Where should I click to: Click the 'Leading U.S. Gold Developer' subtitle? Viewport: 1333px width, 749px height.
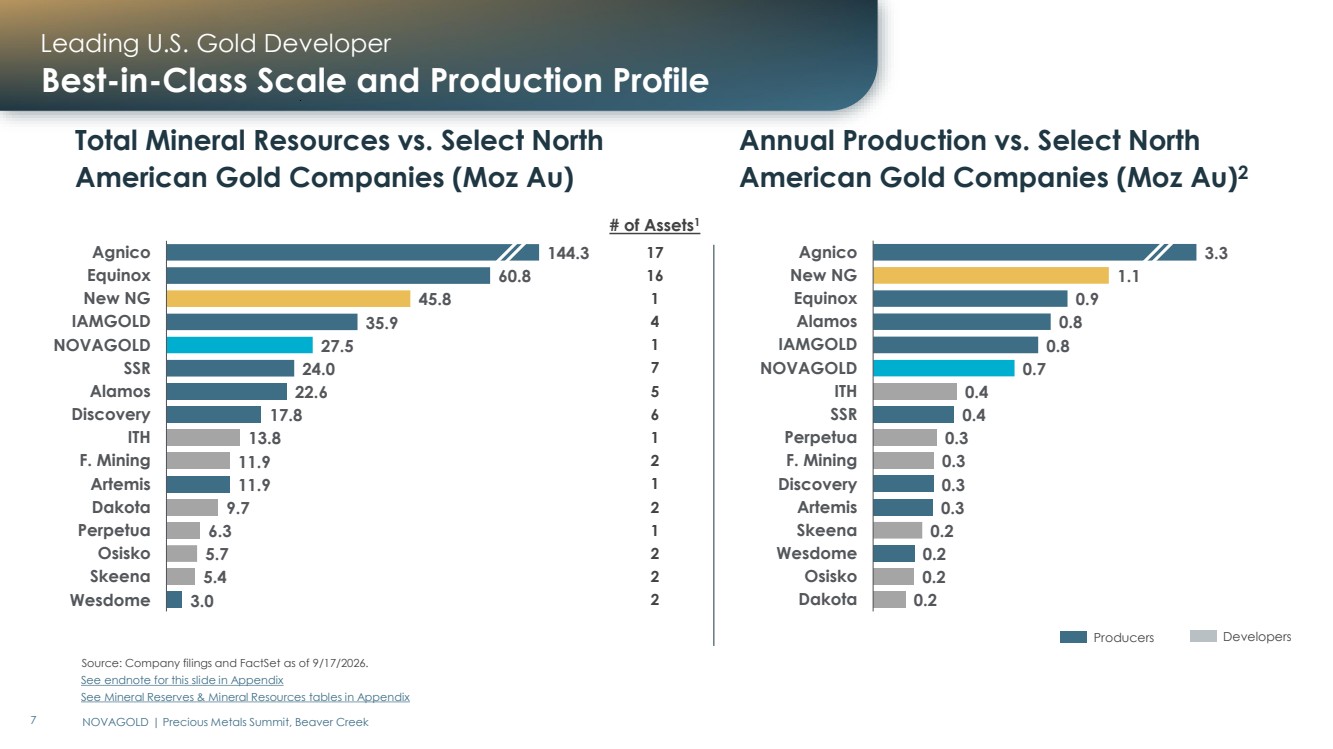pos(216,44)
